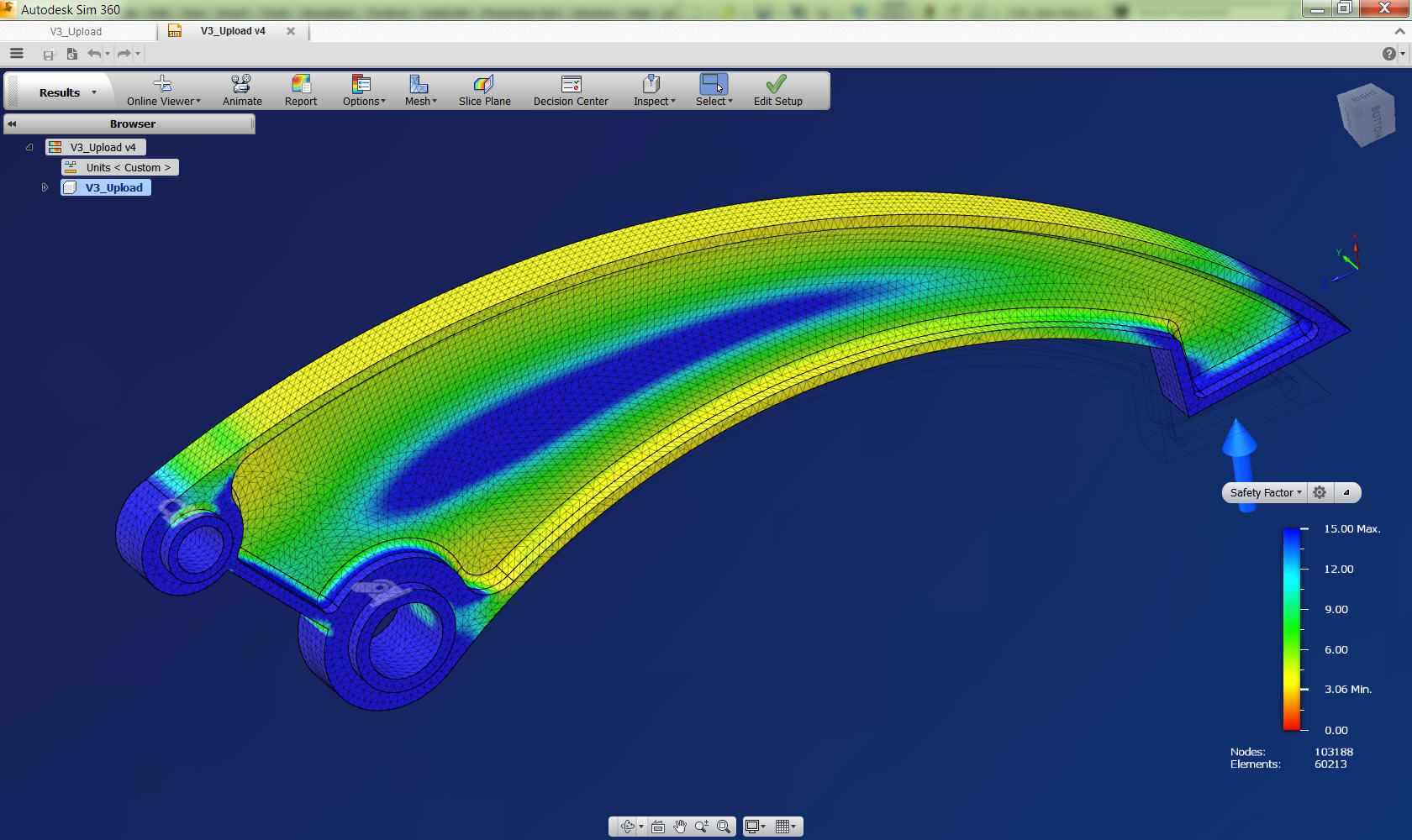Click the safety factor color gradient bar
Image resolution: width=1412 pixels, height=840 pixels.
1292,629
